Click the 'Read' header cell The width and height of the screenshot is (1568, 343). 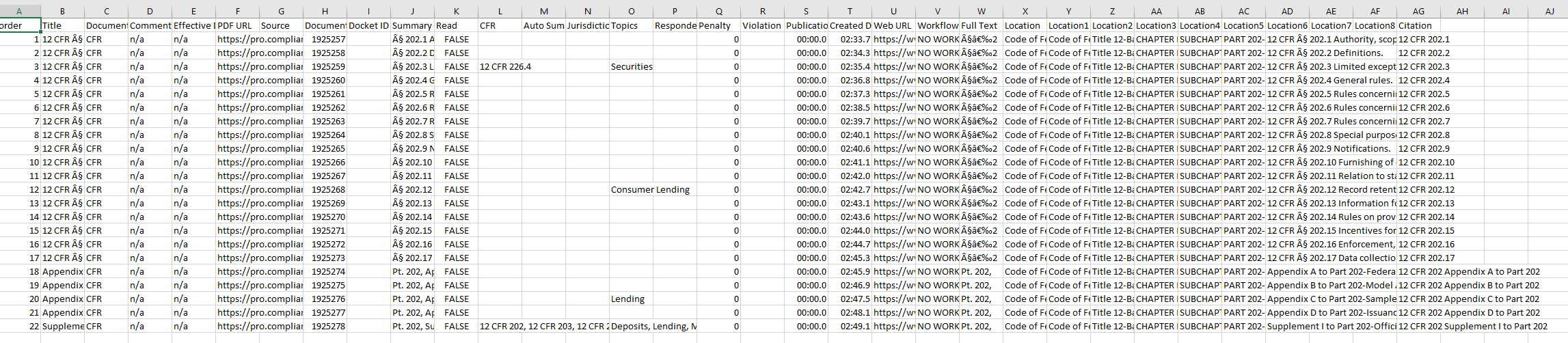click(x=456, y=25)
